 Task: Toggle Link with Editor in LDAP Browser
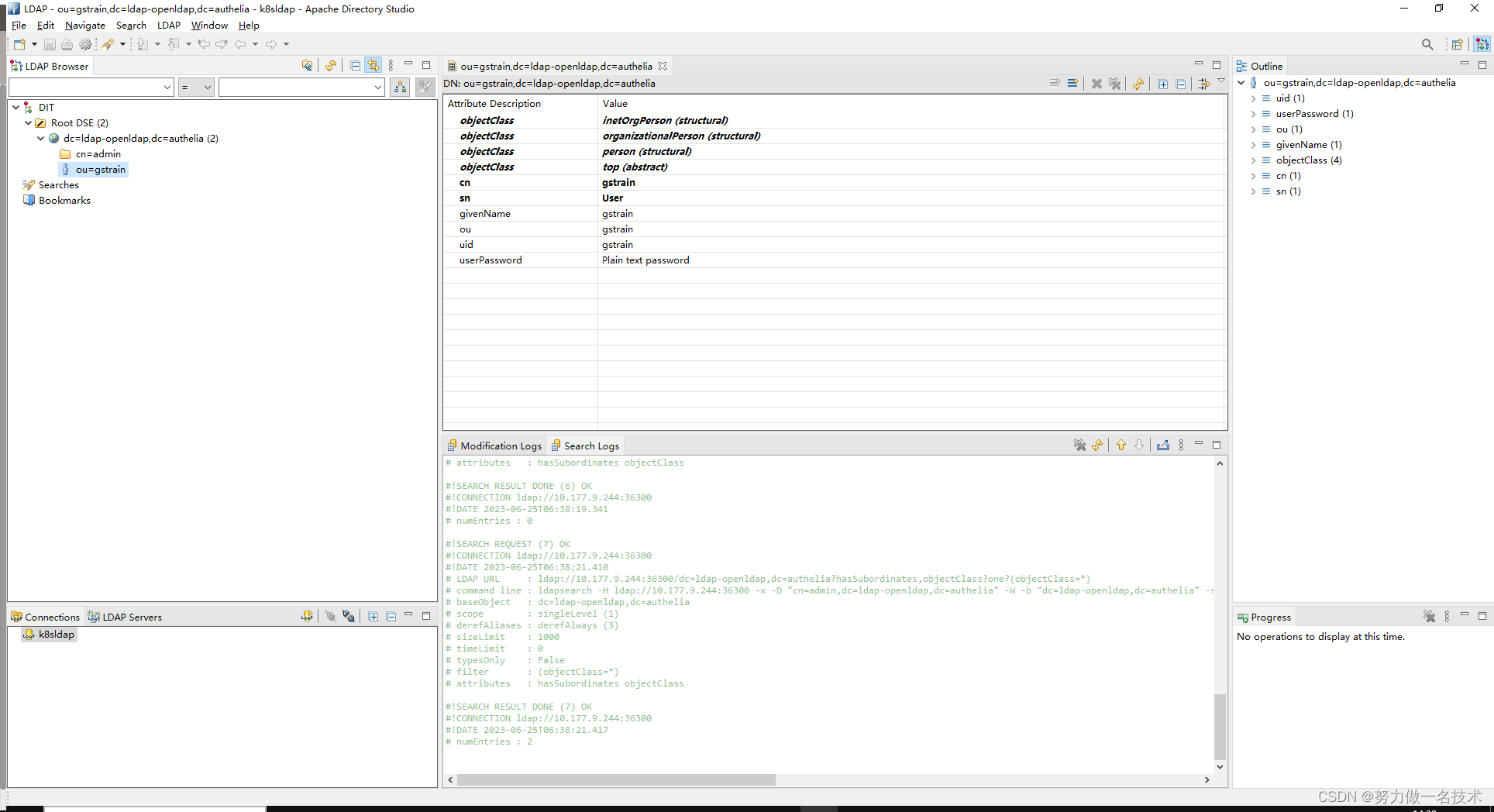(373, 65)
